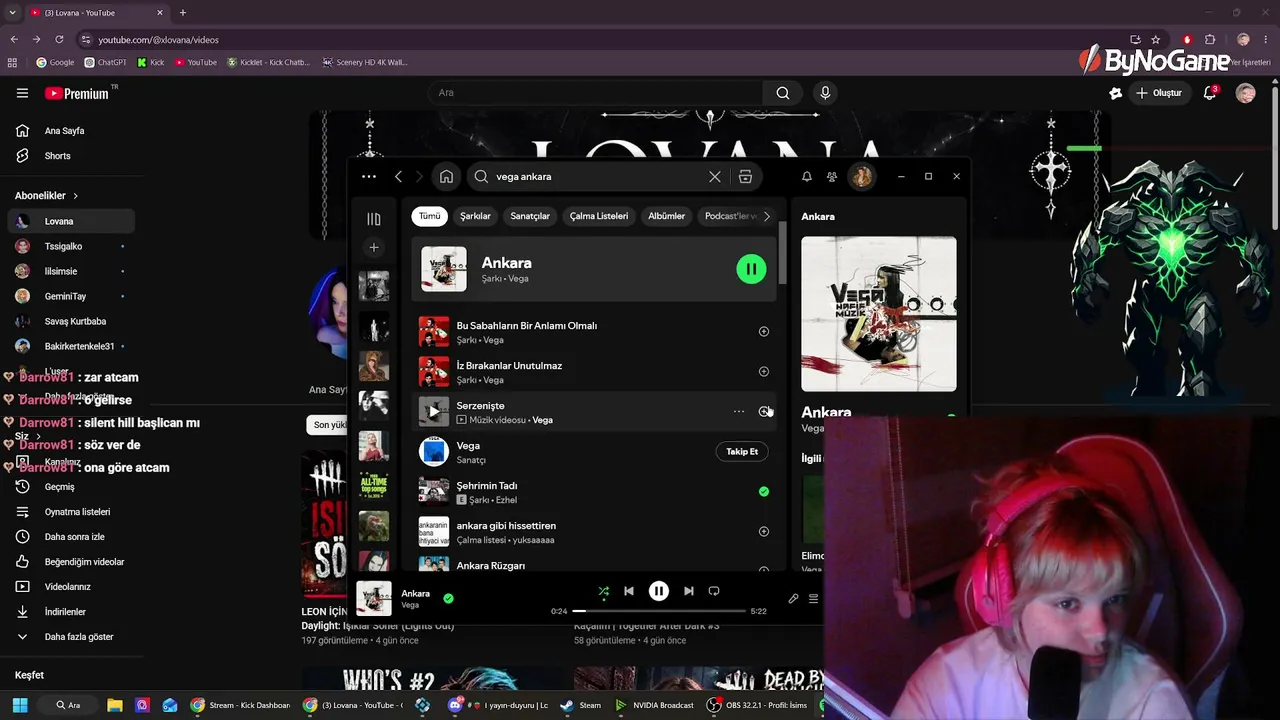This screenshot has width=1280, height=720.
Task: Open the 'Ankara' album cover in the Now Playing panel
Action: pos(879,314)
